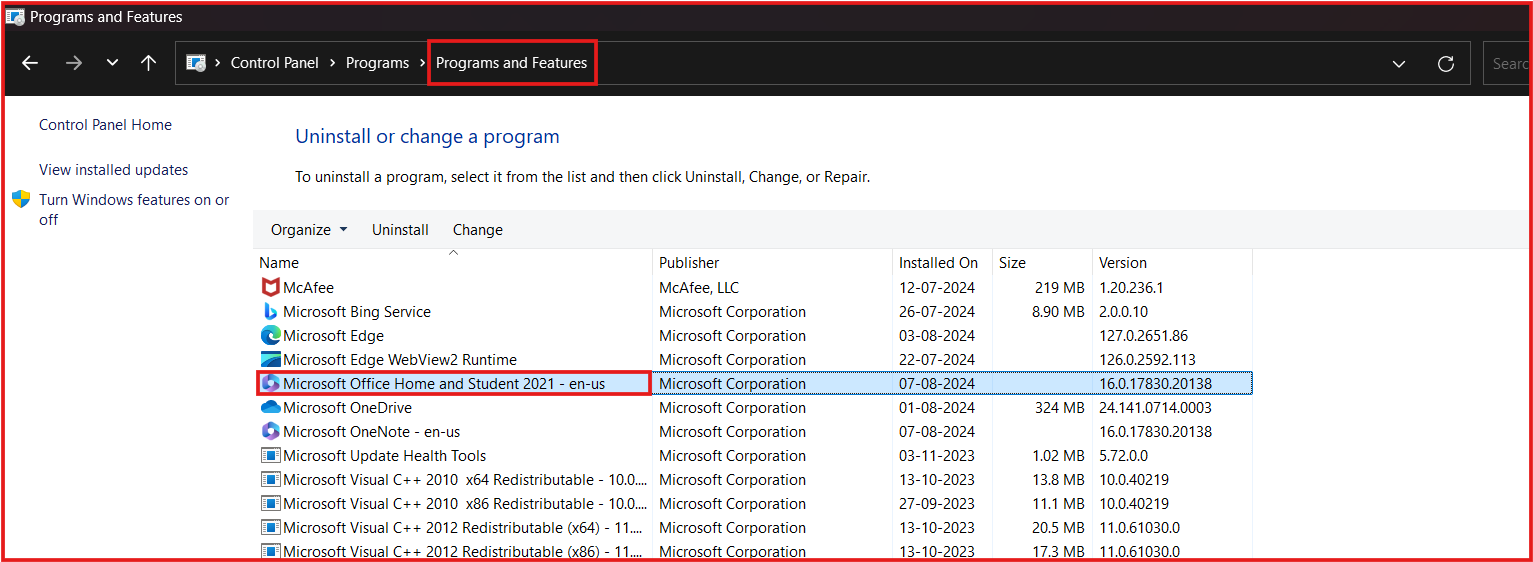Screen dimensions: 1533x562
Task: Click the 20.5 MB size cell
Action: click(x=1058, y=528)
